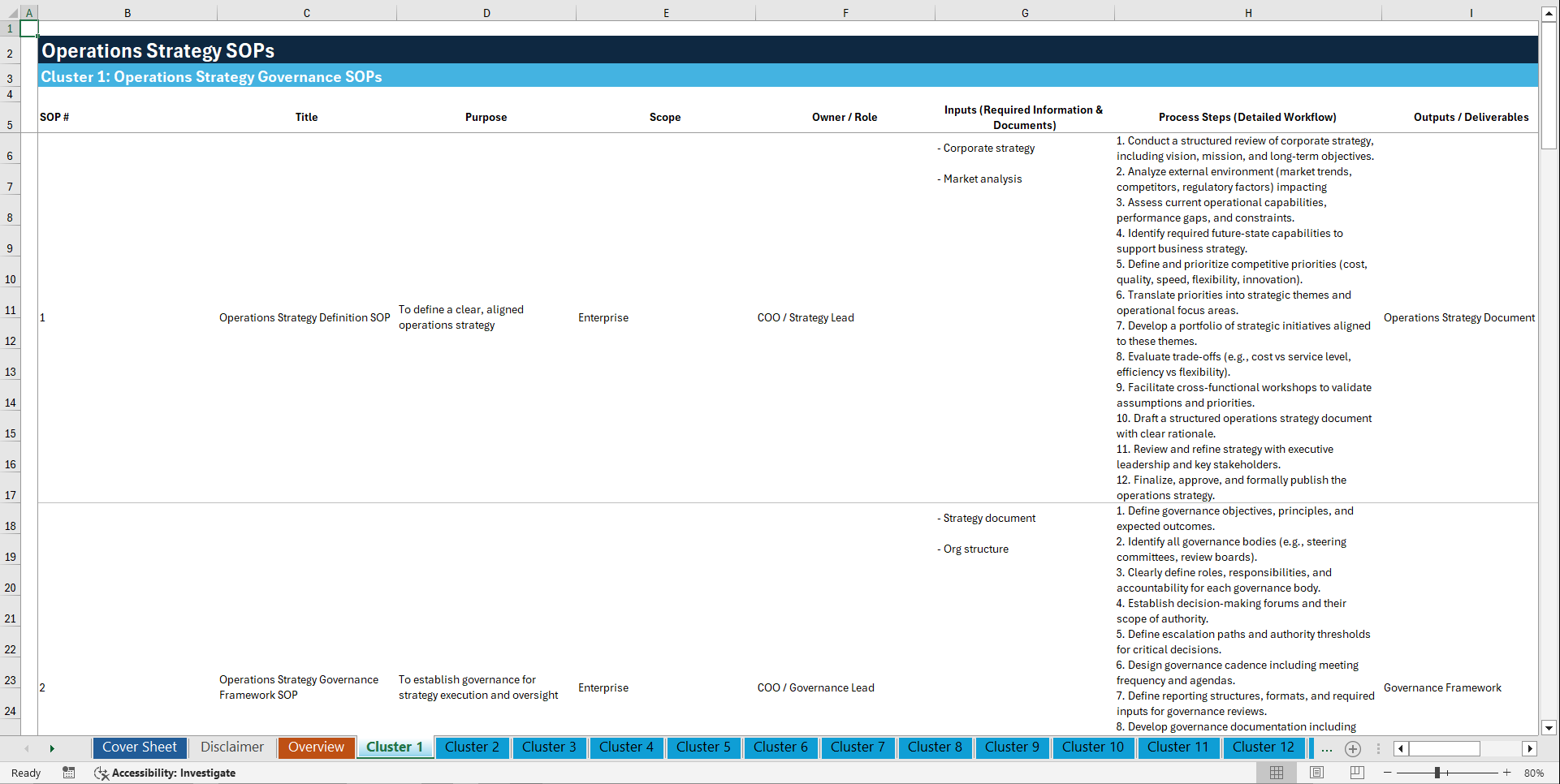Switch to Cluster 8 sheet
This screenshot has width=1560, height=784.
pyautogui.click(x=935, y=747)
